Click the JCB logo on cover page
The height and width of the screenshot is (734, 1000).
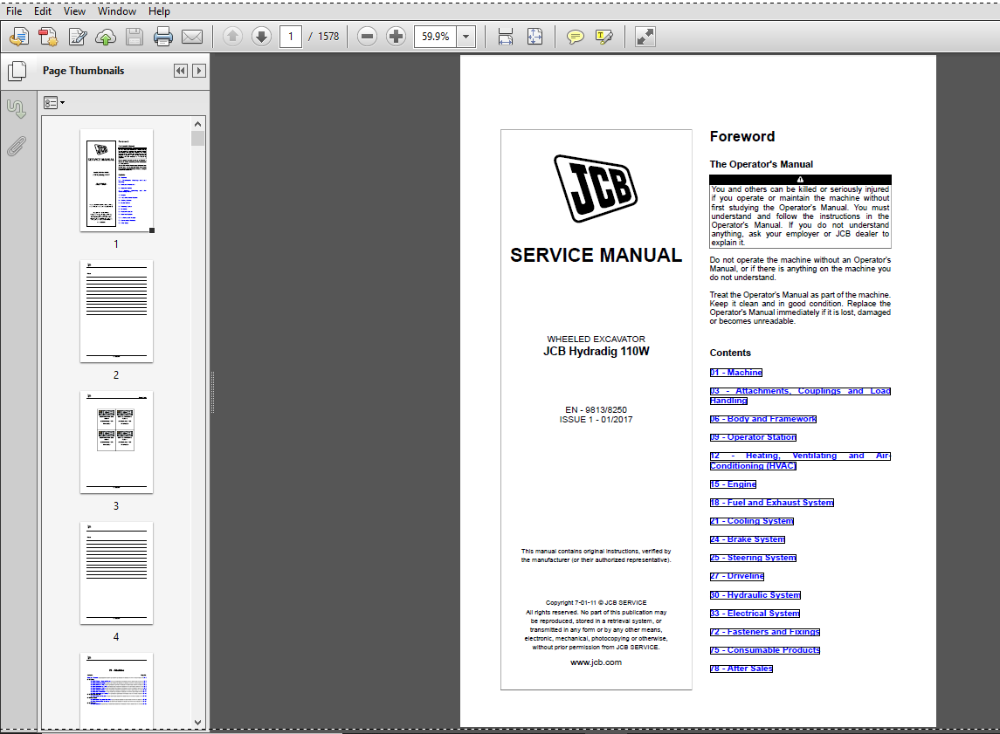click(x=596, y=189)
